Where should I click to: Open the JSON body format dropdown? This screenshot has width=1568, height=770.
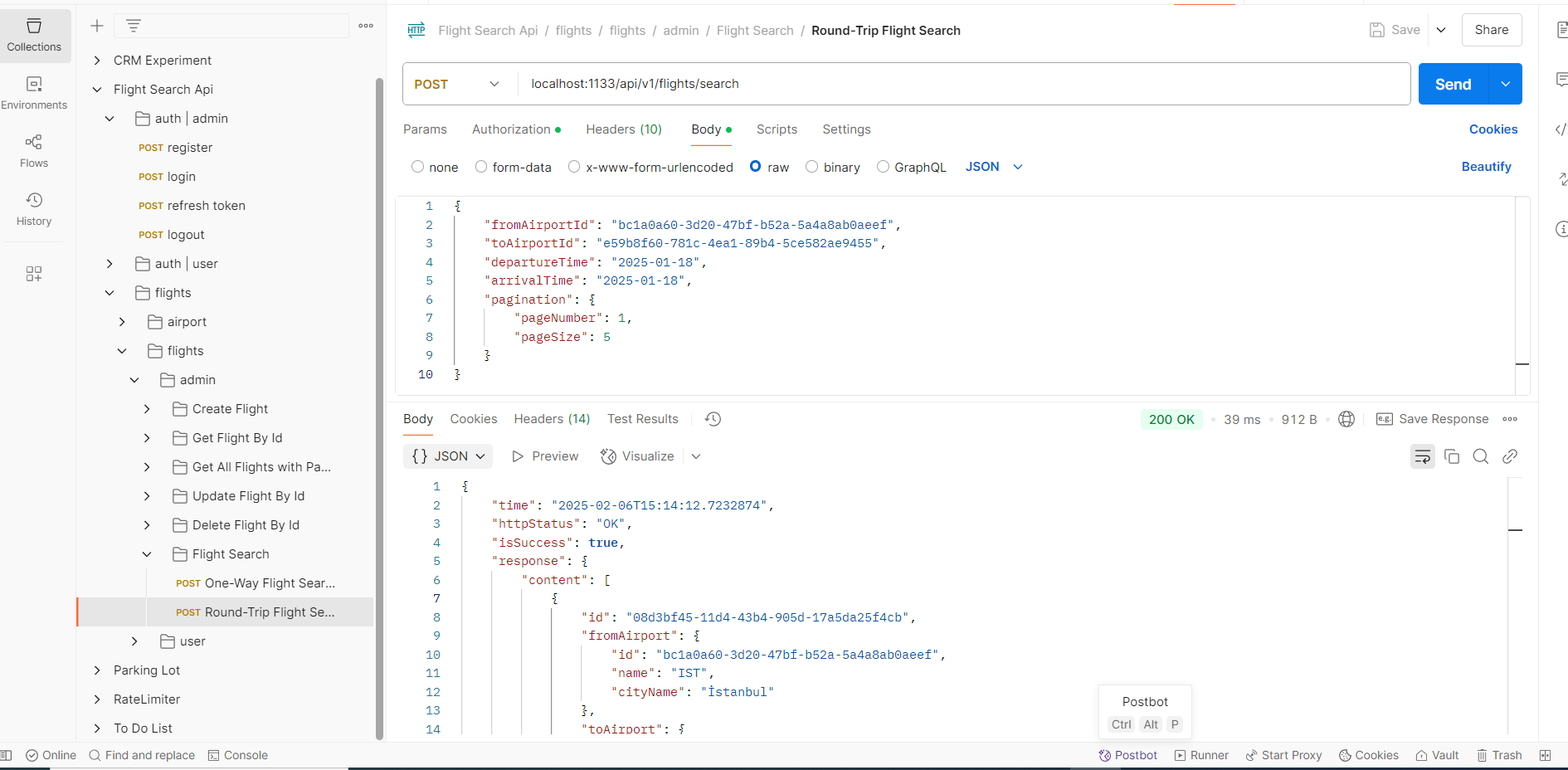tap(994, 167)
